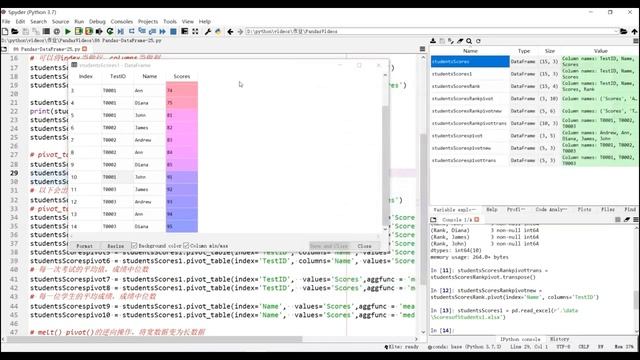Open the File menu

coord(6,21)
